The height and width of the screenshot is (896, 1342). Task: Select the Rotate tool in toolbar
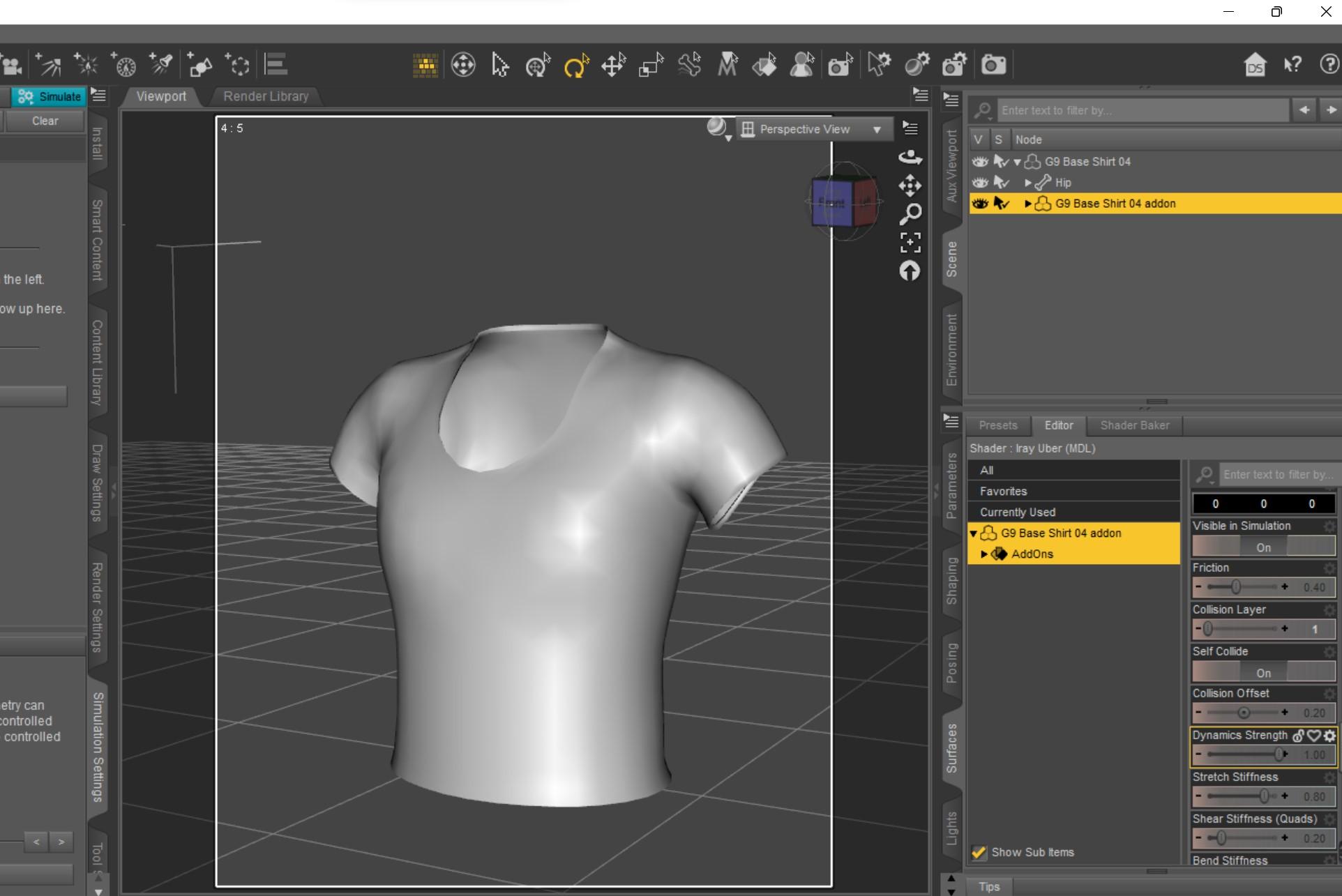(576, 66)
